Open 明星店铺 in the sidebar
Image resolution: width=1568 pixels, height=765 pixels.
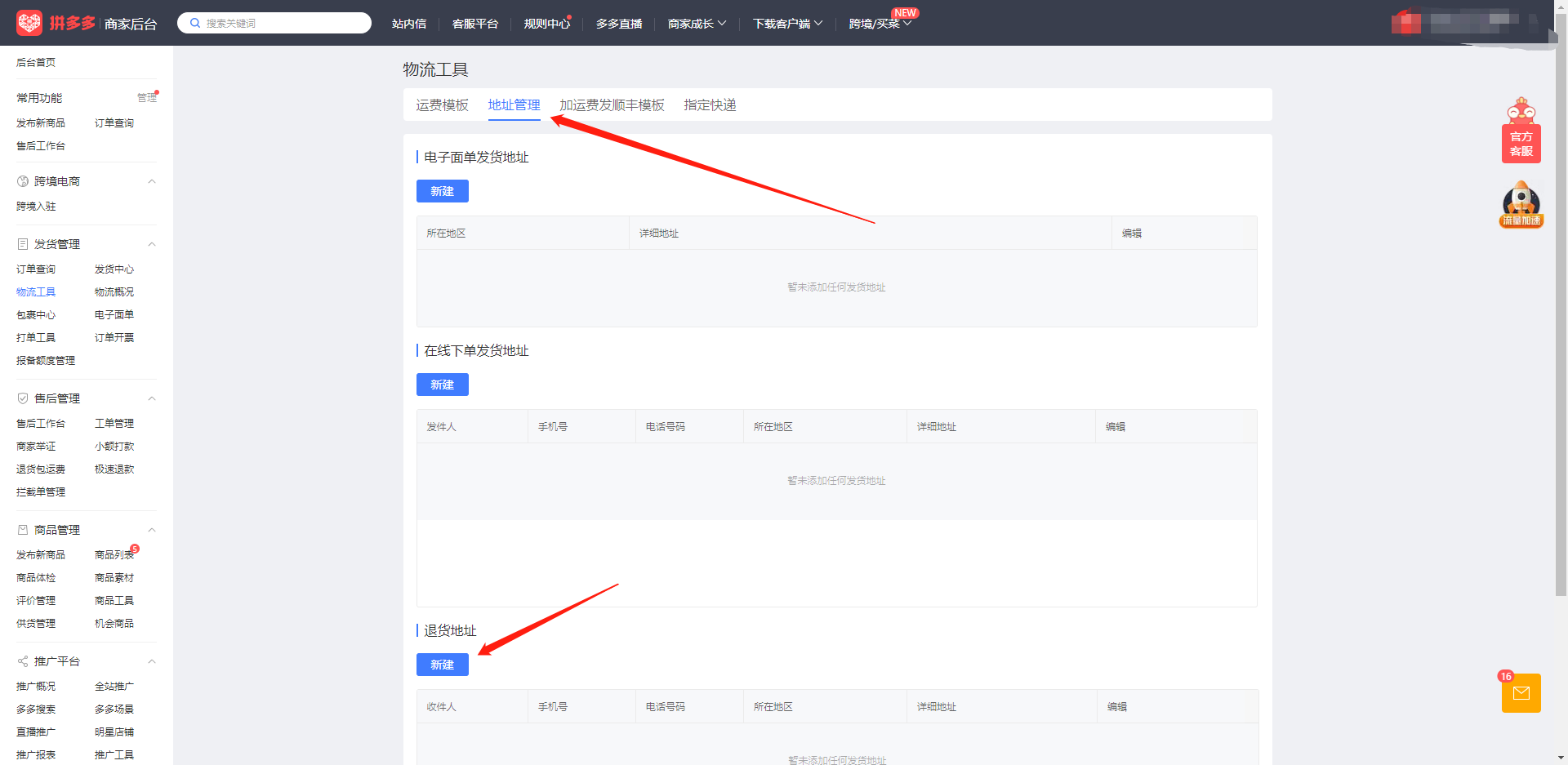pos(114,732)
